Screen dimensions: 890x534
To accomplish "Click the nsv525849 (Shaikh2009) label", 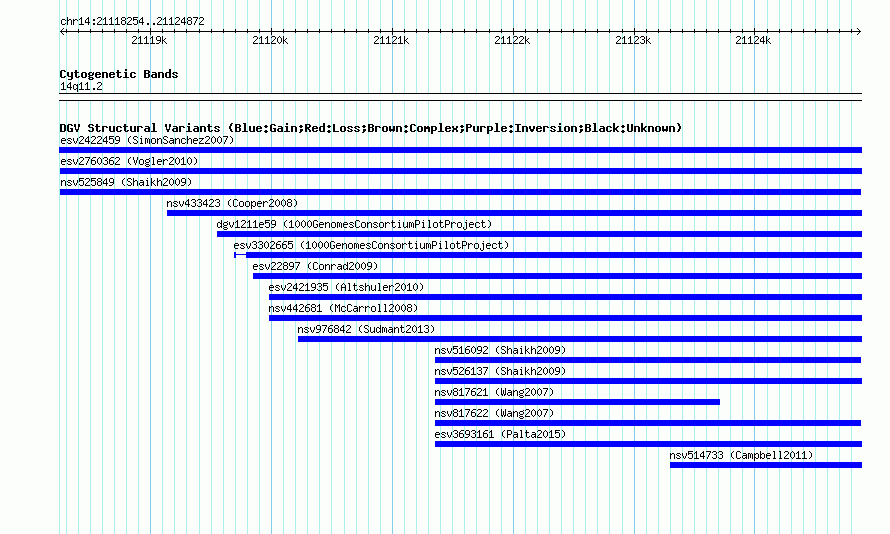I will [x=126, y=182].
